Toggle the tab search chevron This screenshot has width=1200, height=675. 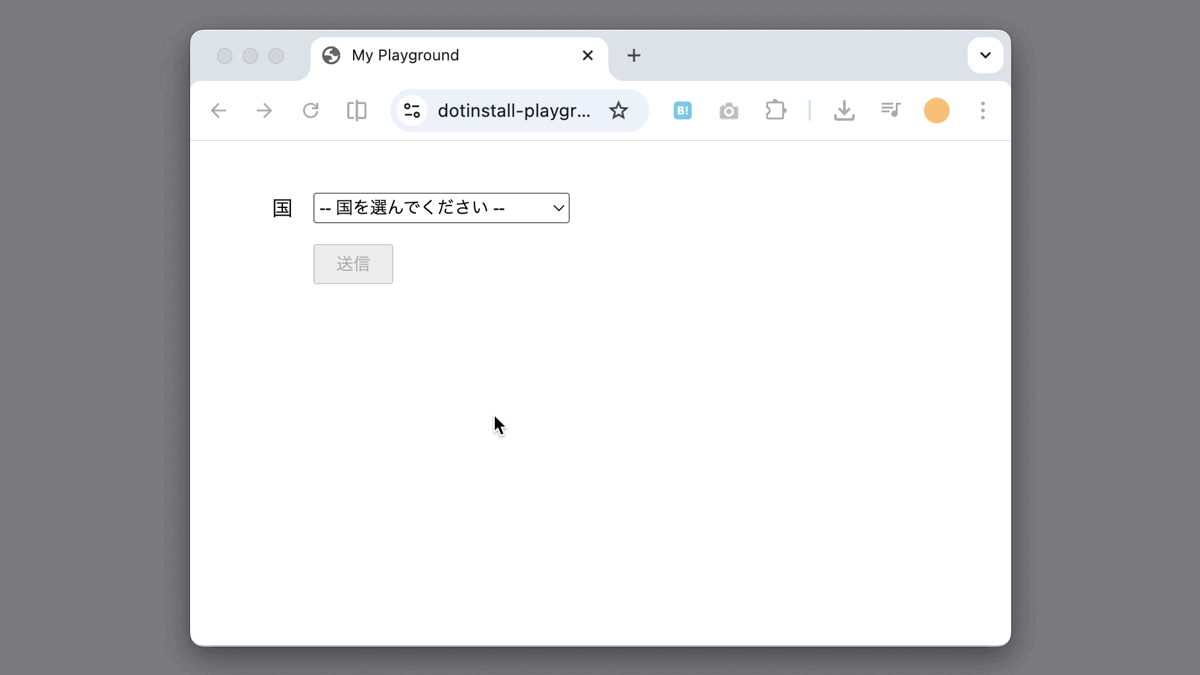coord(985,55)
